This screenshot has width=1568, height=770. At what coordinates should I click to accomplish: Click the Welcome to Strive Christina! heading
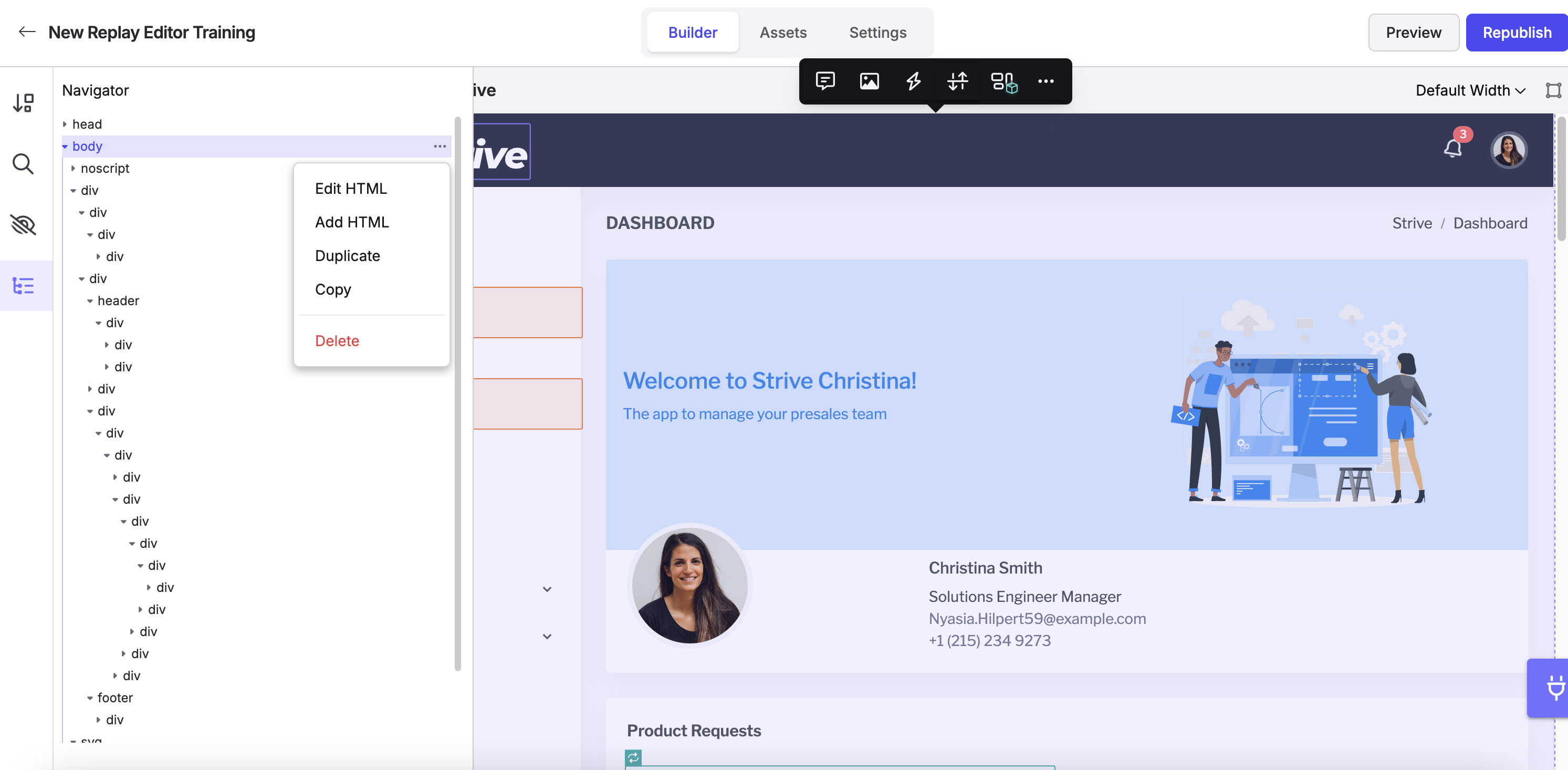click(x=769, y=380)
